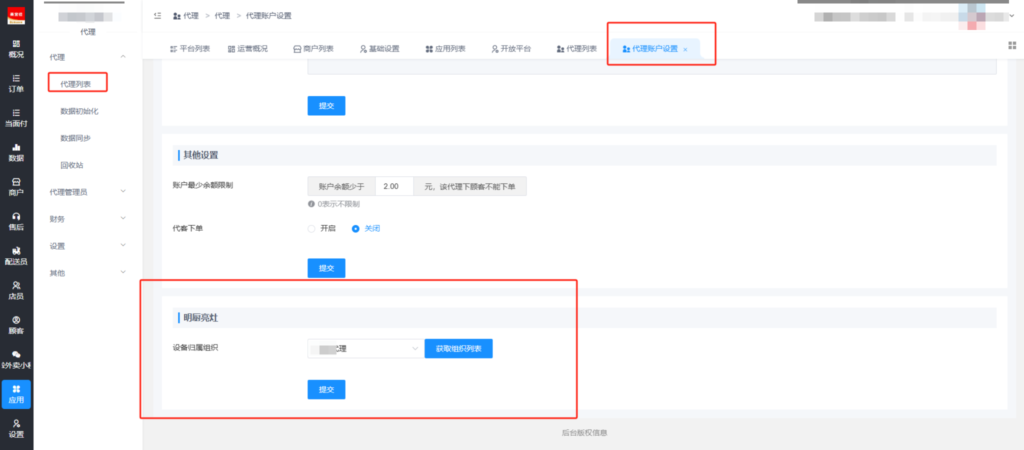Collapse the side menu with the fold icon
Image resolution: width=1024 pixels, height=450 pixels.
tap(157, 16)
